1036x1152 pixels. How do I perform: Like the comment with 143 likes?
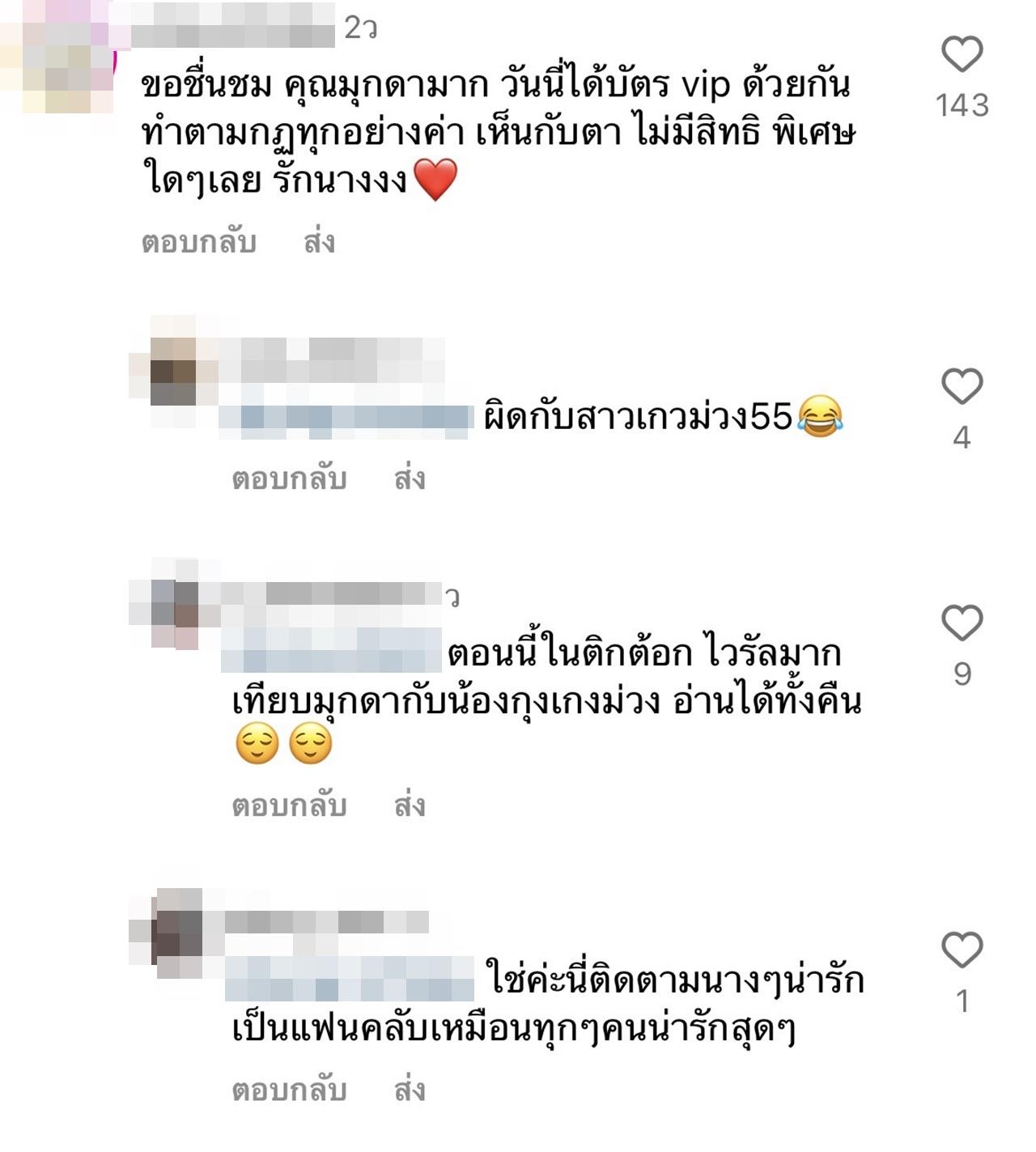click(962, 54)
